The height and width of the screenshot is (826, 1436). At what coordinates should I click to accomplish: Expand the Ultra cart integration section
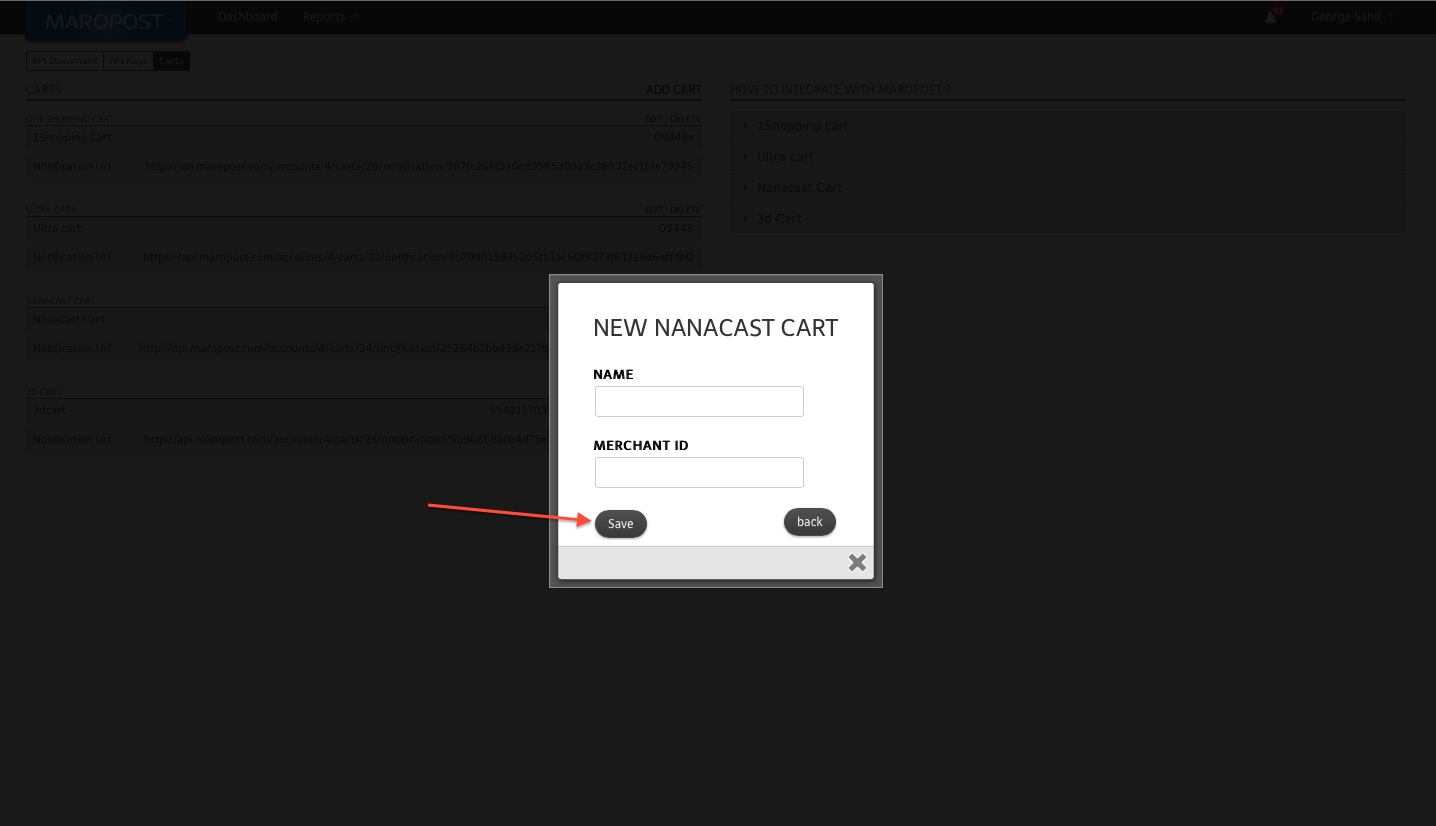coord(785,157)
